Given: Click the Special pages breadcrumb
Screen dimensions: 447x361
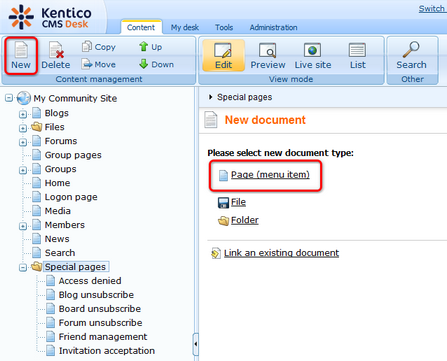Looking at the screenshot, I should point(244,97).
